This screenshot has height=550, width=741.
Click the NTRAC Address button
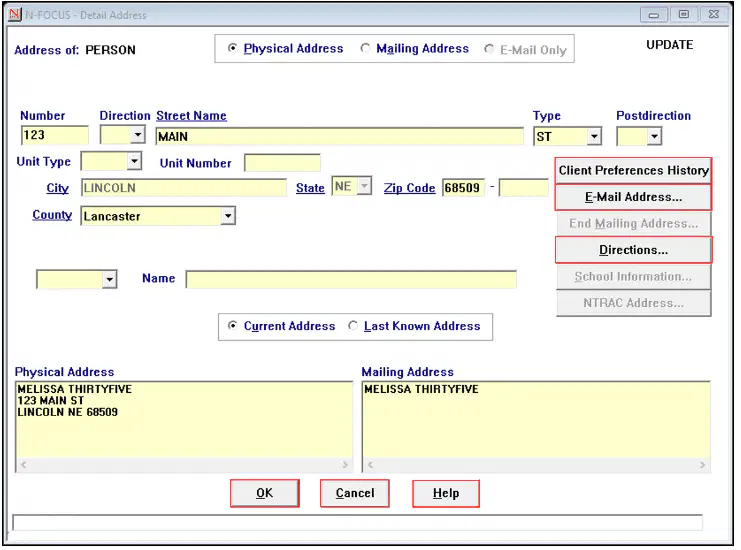coord(633,303)
